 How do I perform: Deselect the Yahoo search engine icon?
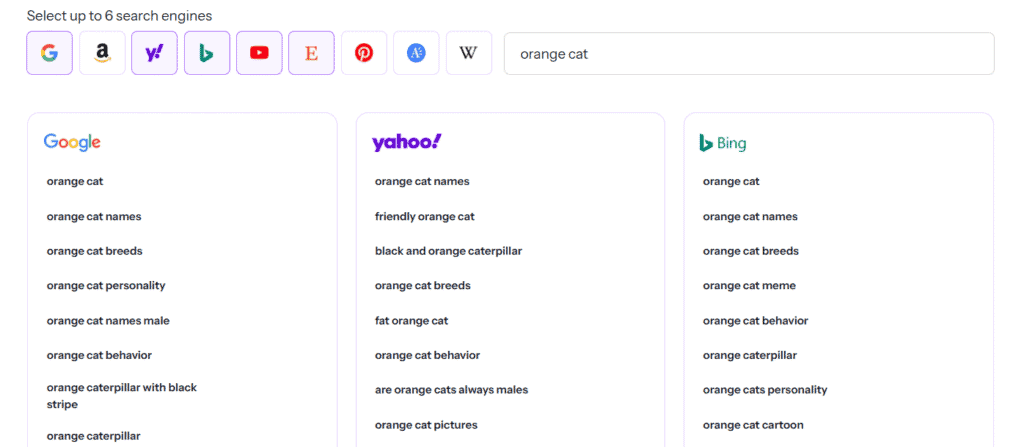[x=154, y=53]
